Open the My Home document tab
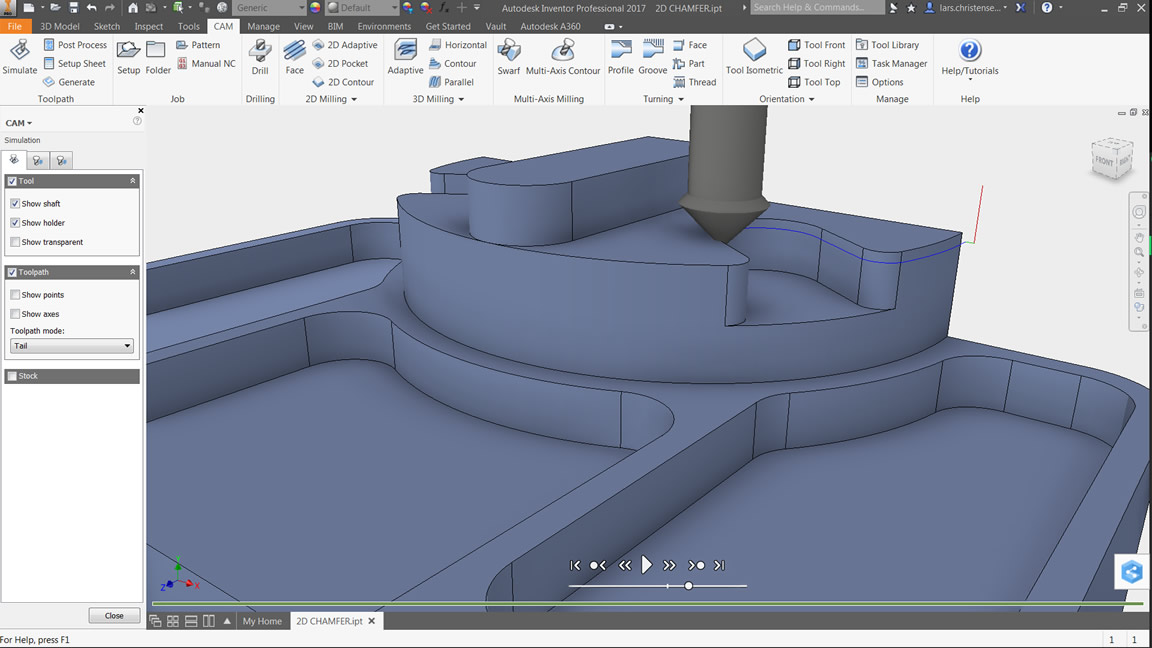This screenshot has width=1152, height=648. [x=262, y=621]
